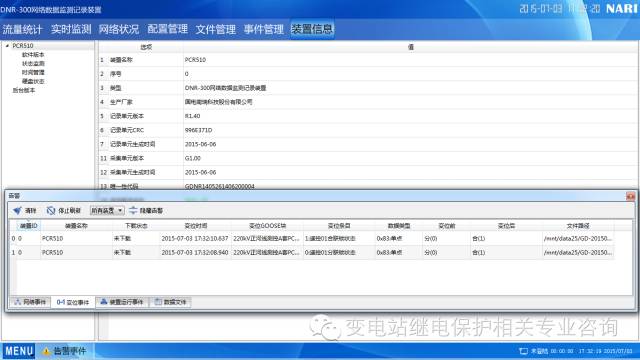Select '2015-06-06' in 记录单元生成时间 row

tap(200, 144)
